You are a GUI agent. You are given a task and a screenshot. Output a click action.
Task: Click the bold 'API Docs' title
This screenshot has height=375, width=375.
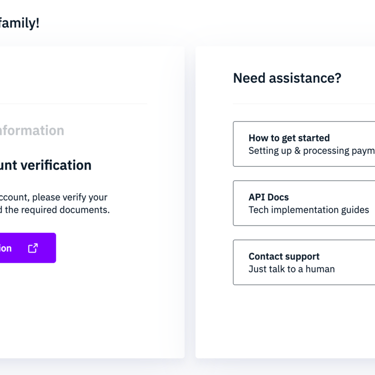click(269, 197)
